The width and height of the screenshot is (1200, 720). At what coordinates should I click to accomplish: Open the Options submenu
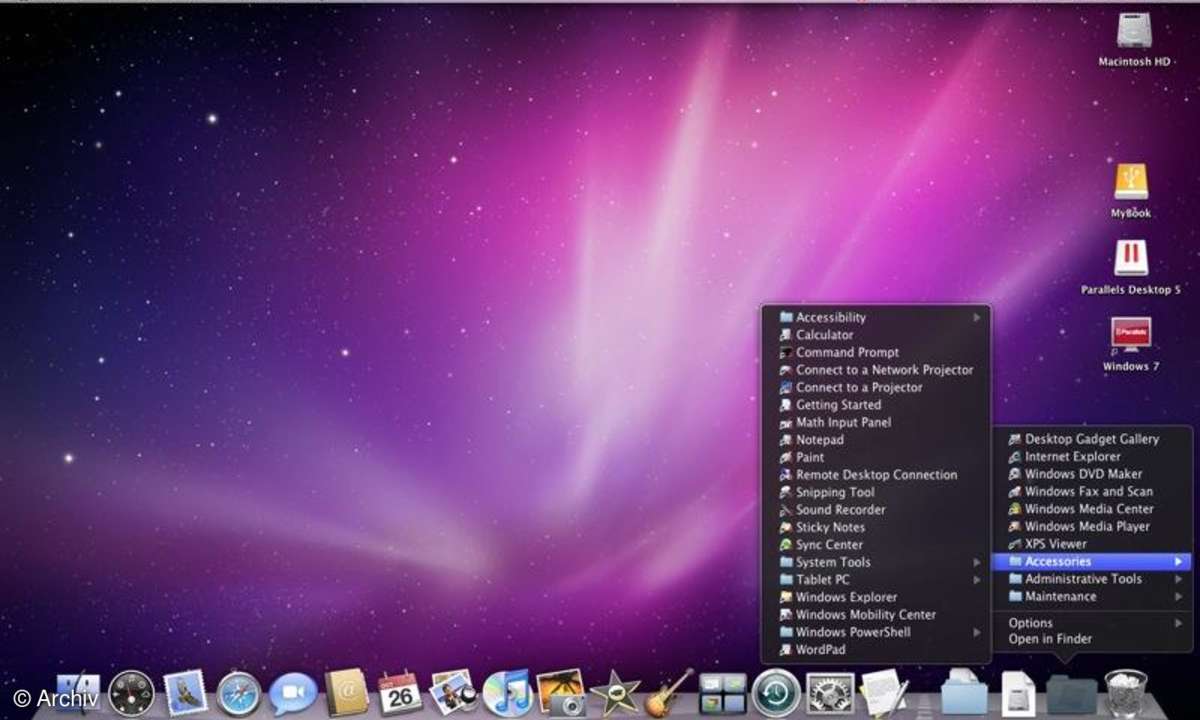[x=1030, y=623]
